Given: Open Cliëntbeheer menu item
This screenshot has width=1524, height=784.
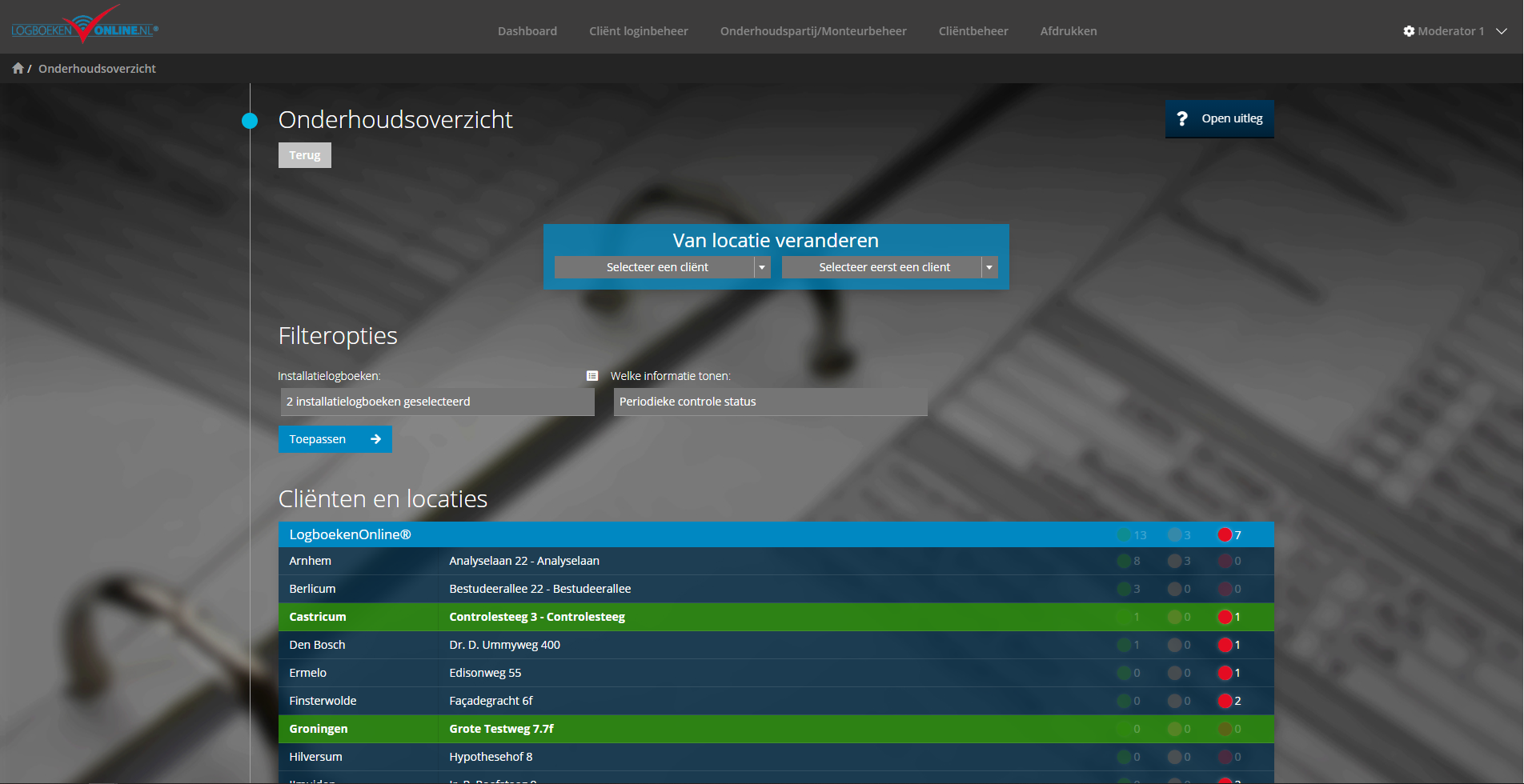Looking at the screenshot, I should (x=973, y=31).
